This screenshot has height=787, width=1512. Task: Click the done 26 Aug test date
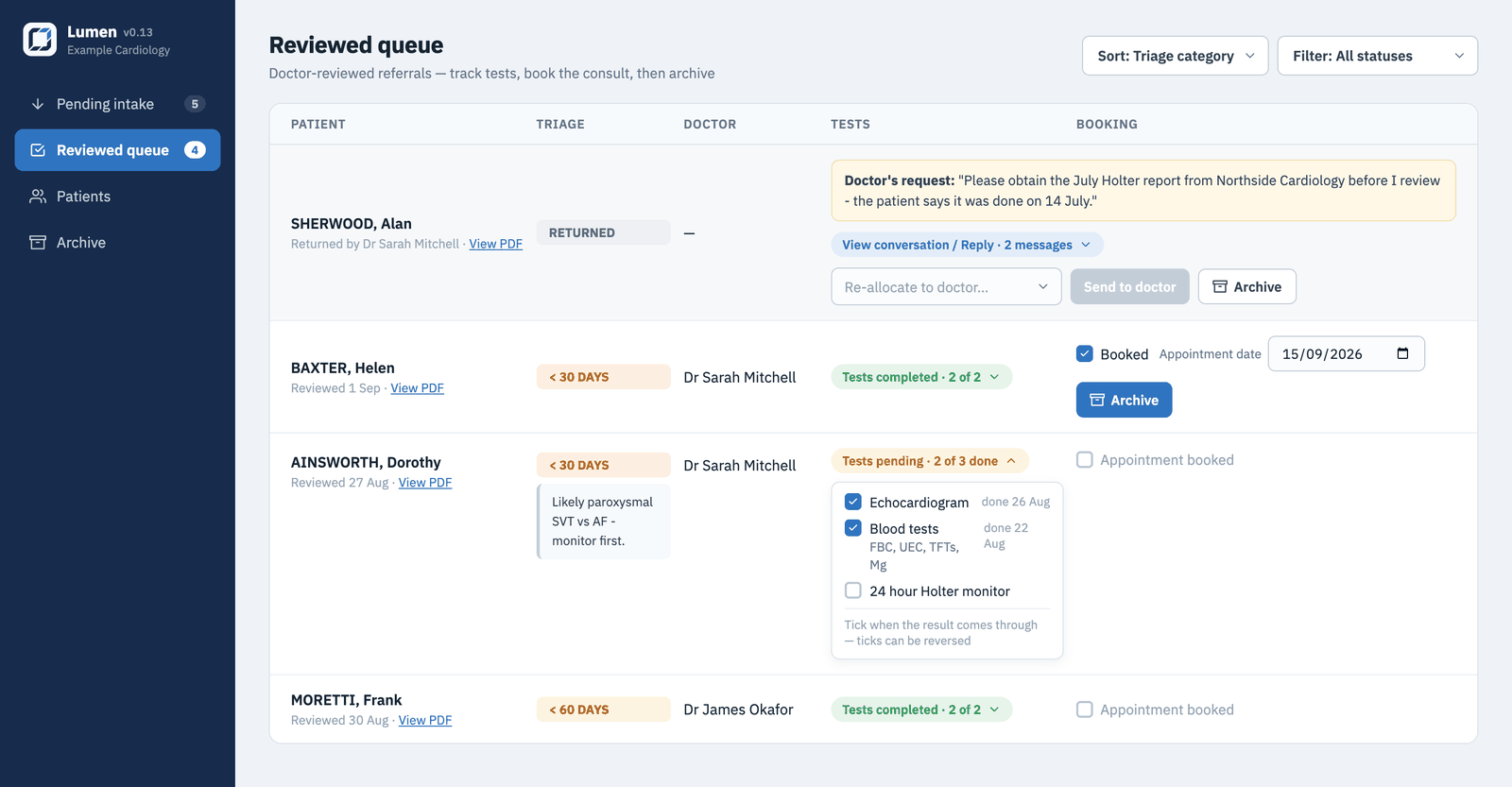[1016, 502]
